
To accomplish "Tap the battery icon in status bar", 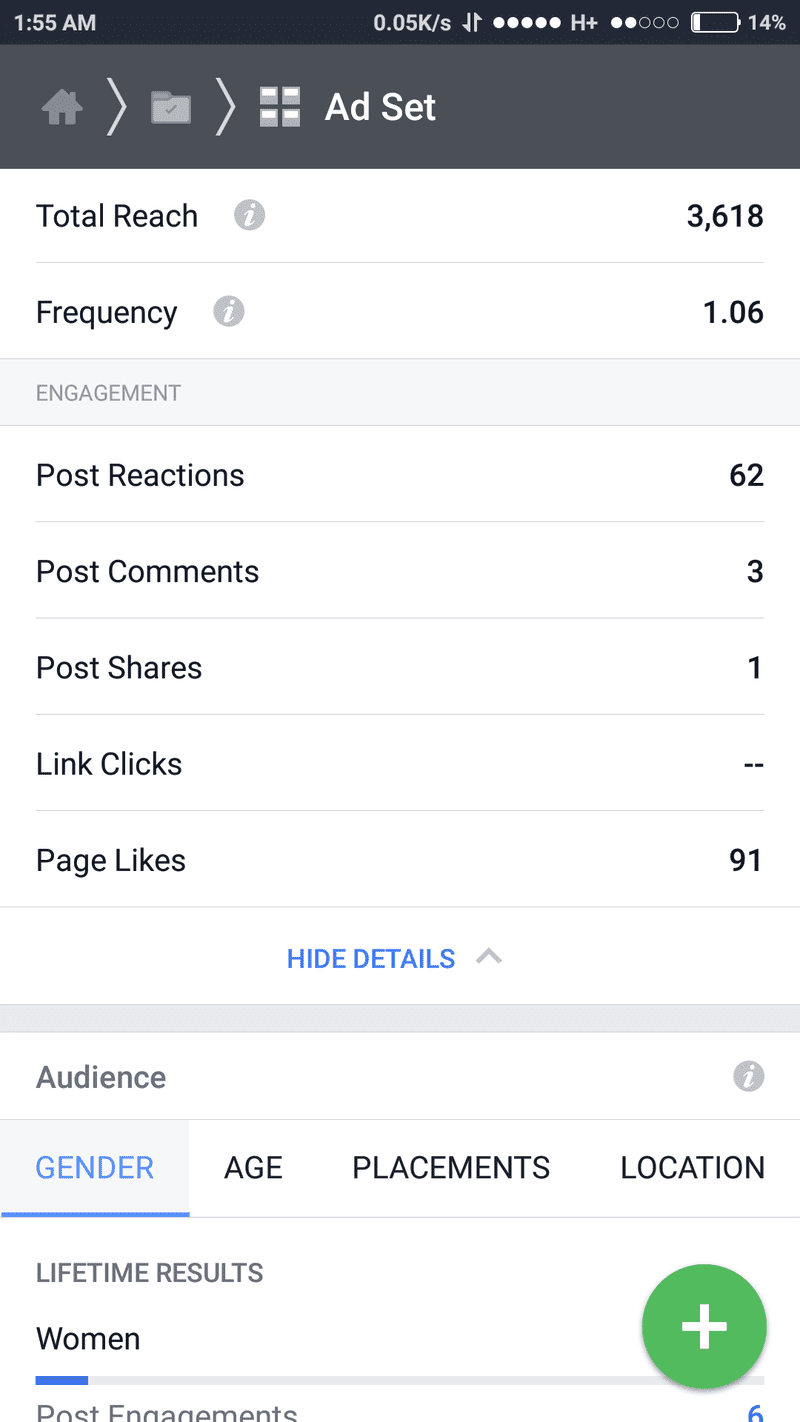I will [x=714, y=22].
